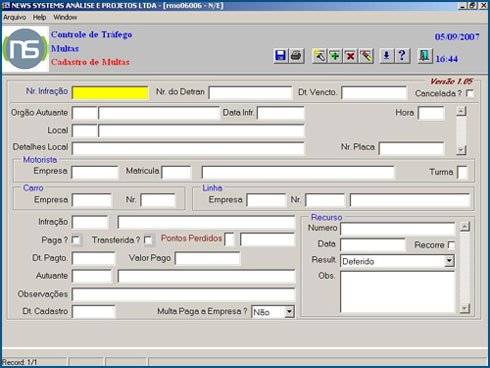Click the small Pontos Perdidos field

coord(229,240)
